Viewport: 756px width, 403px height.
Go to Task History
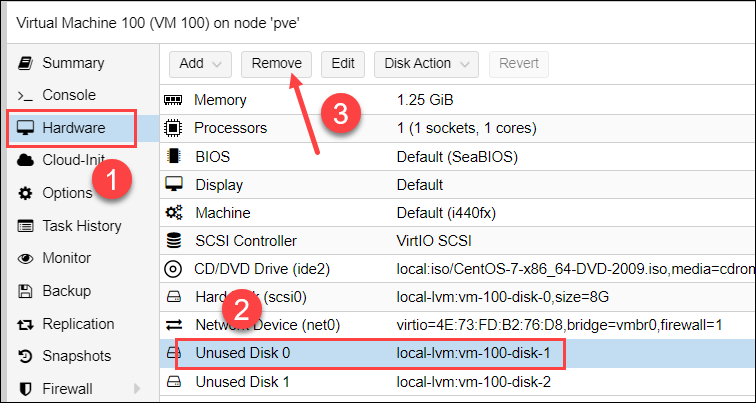81,226
